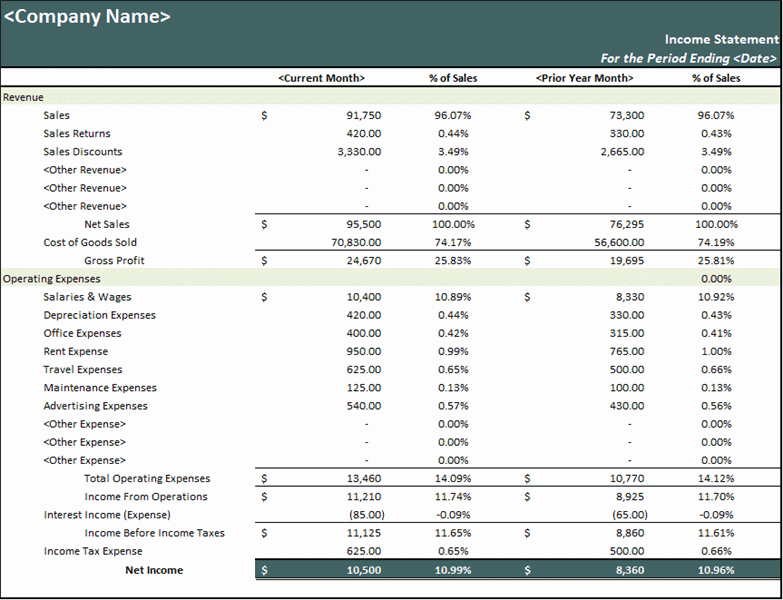Click Net Income percentage 10.99%
This screenshot has width=783, height=600.
(453, 570)
